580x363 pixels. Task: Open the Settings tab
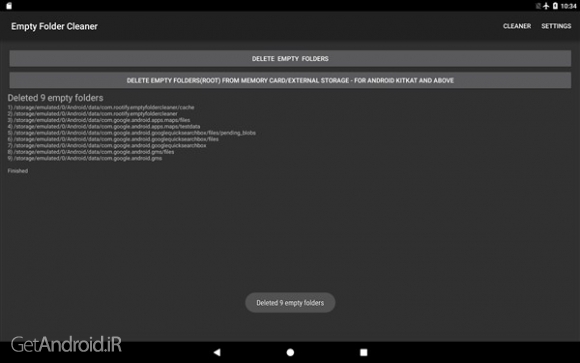click(x=556, y=26)
